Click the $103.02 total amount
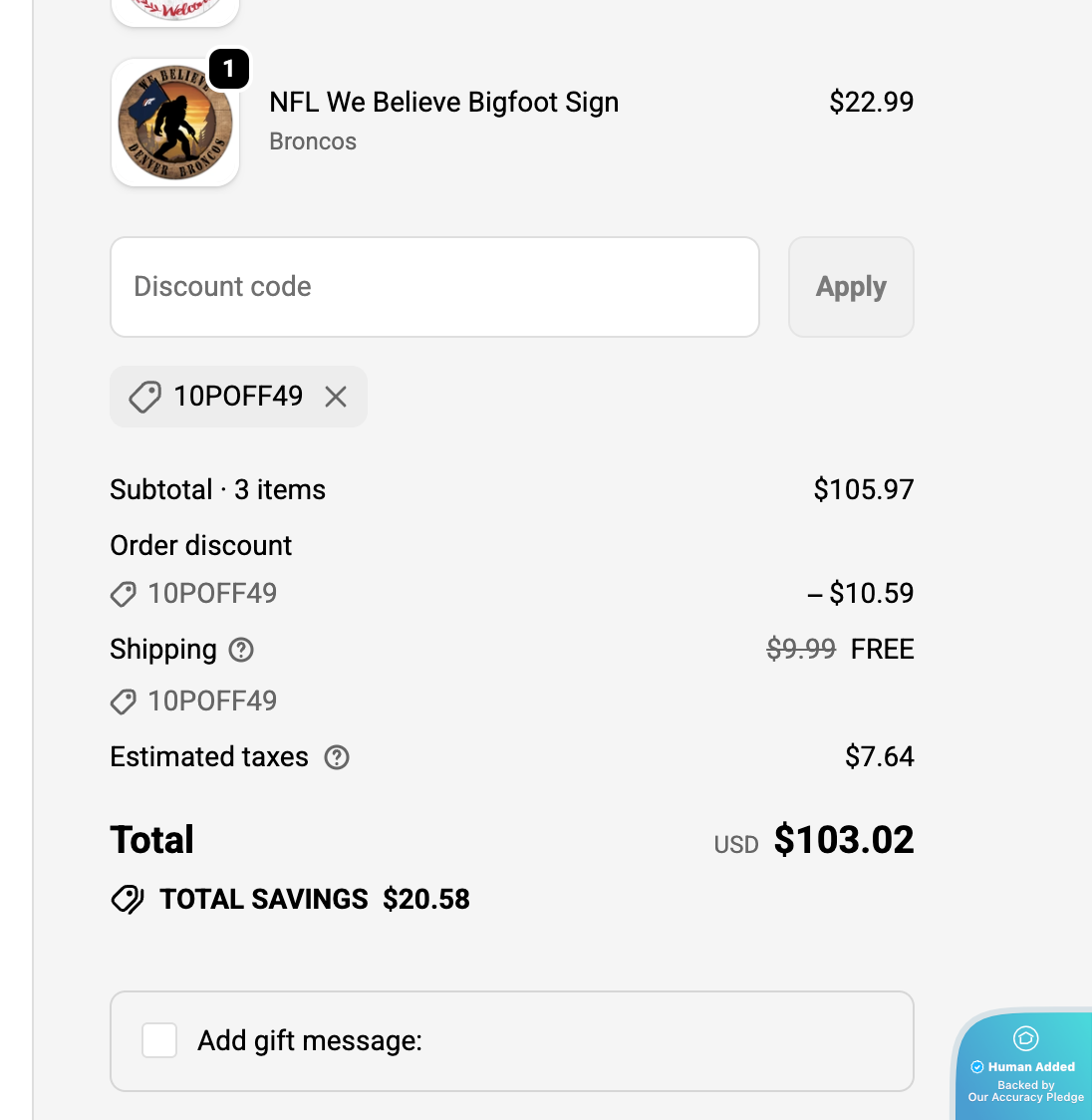The image size is (1092, 1120). tap(843, 840)
